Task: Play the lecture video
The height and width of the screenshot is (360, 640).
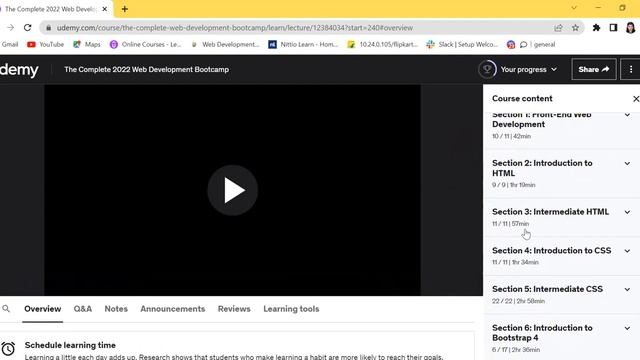Action: (x=232, y=190)
